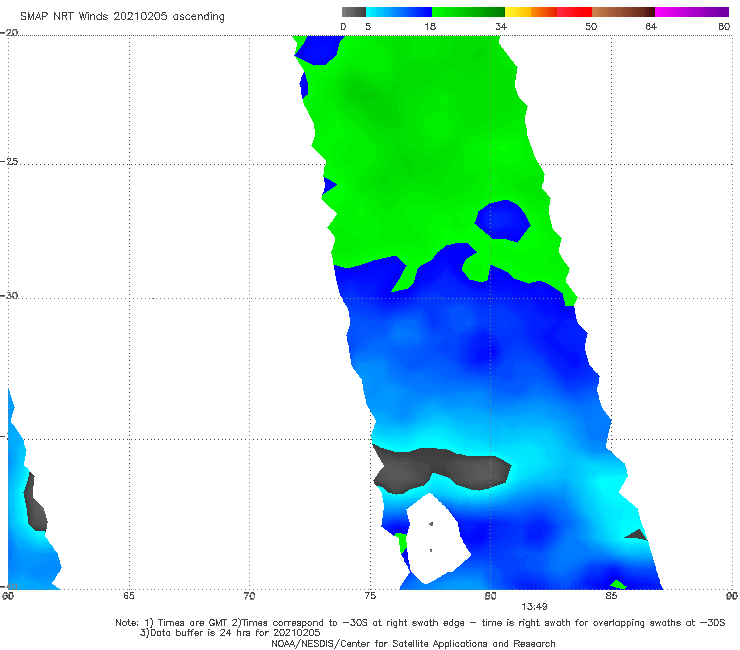Click the longitude axis label '70'
The image size is (740, 650).
[249, 596]
